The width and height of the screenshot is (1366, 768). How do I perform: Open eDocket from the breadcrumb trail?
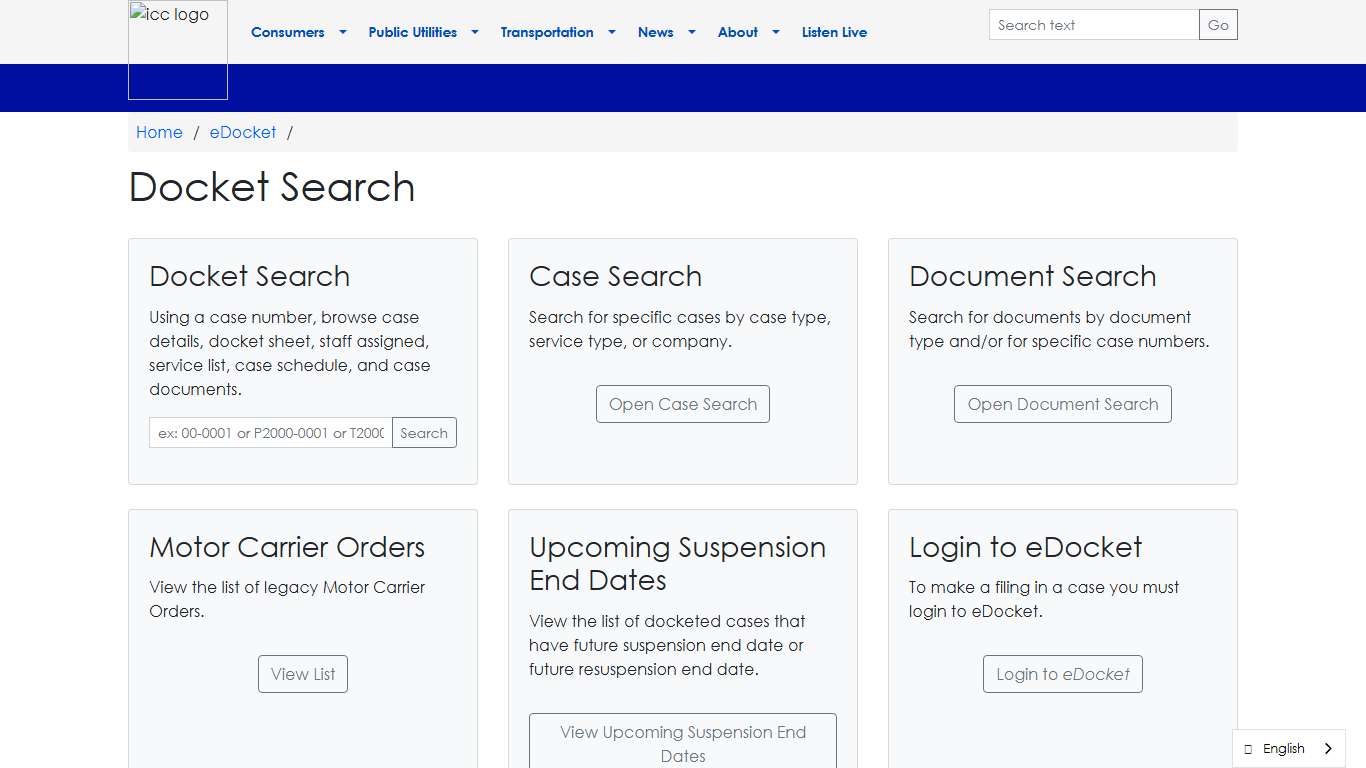tap(242, 132)
